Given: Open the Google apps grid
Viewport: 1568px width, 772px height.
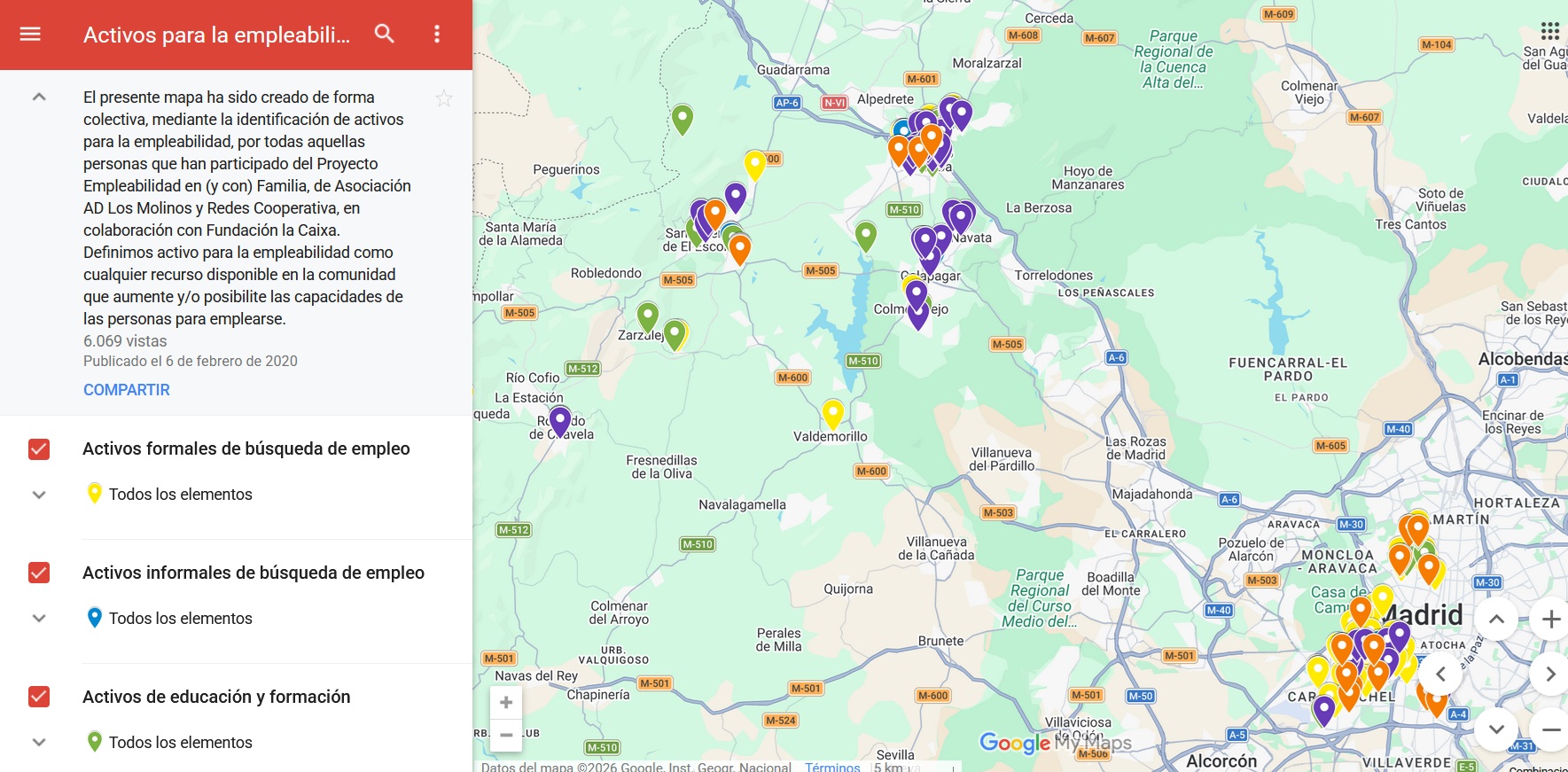Looking at the screenshot, I should (x=1549, y=31).
